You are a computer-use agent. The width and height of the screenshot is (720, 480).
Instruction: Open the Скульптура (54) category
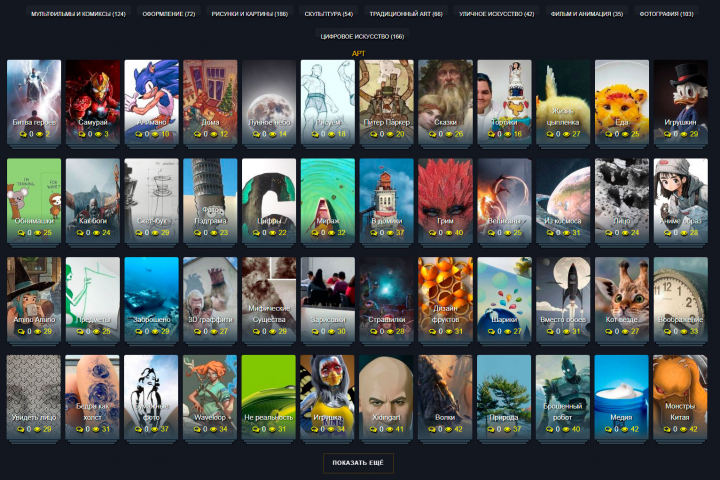328,14
